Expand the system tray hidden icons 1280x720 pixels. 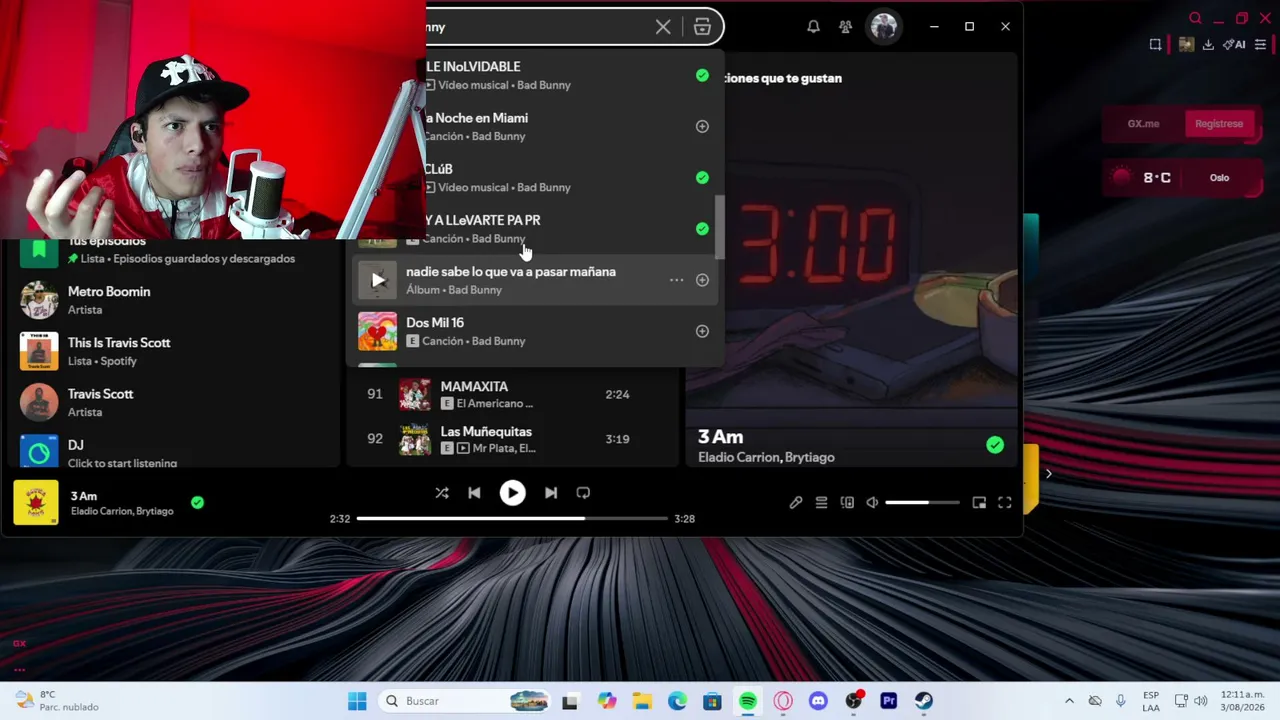[x=1069, y=701]
